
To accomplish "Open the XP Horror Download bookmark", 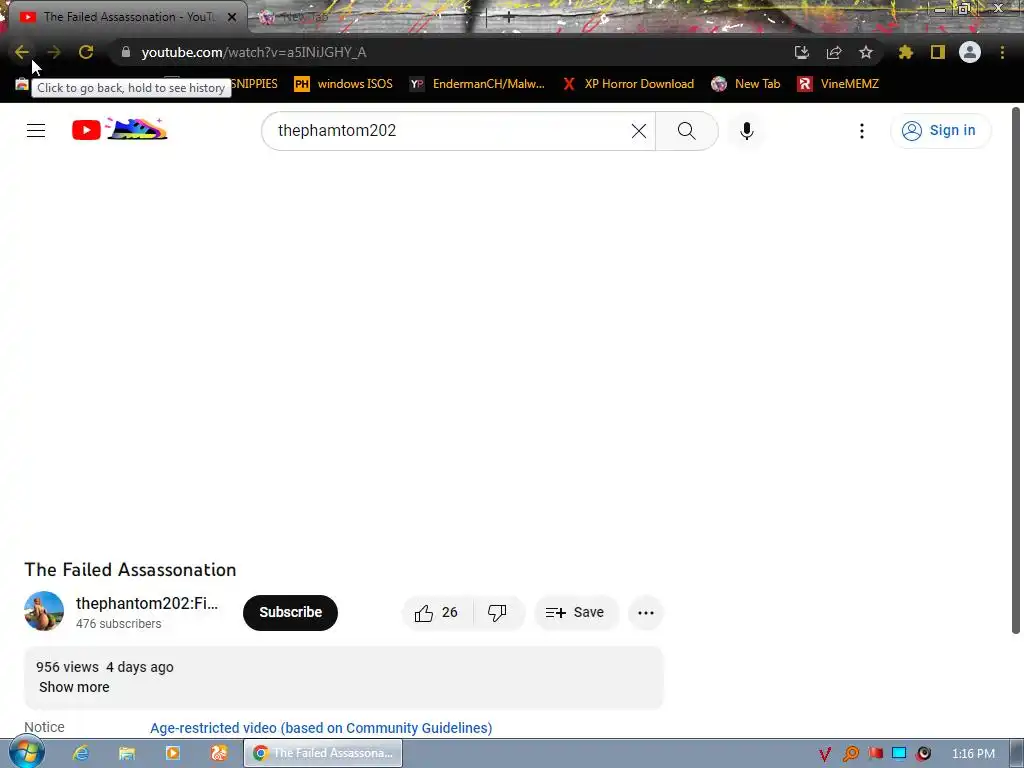I will 628,84.
